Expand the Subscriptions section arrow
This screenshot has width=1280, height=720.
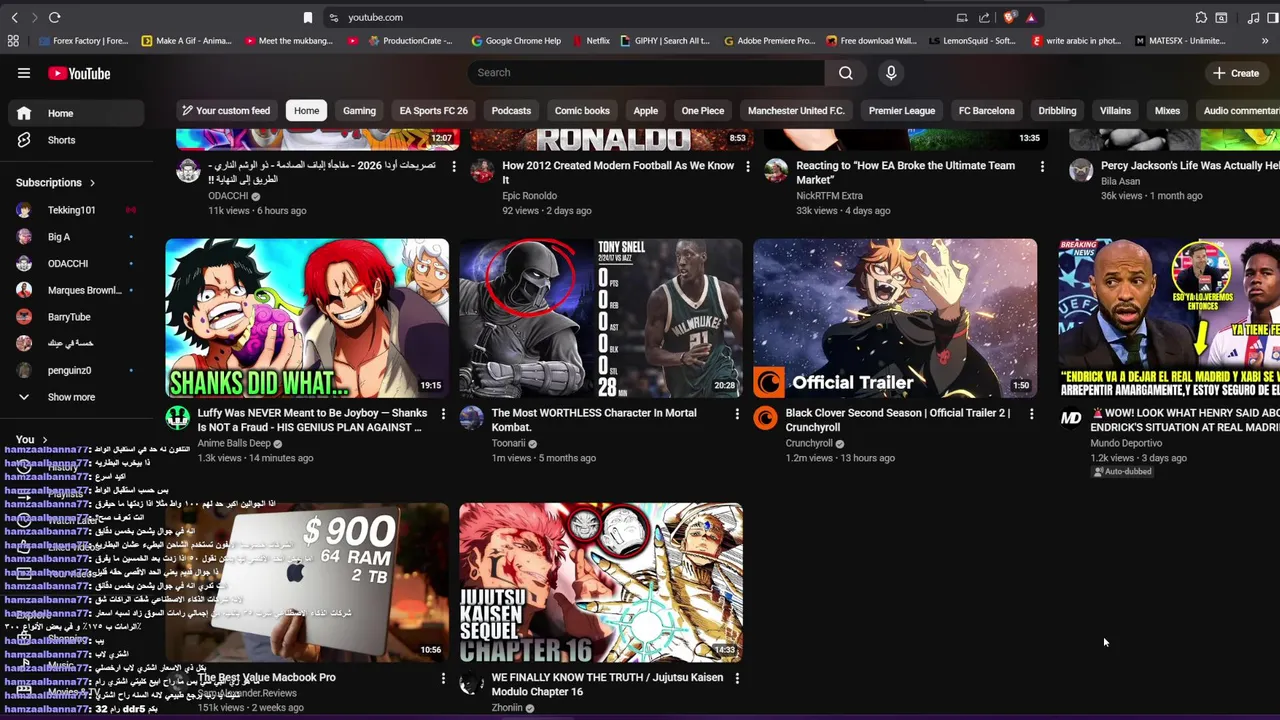click(x=92, y=183)
